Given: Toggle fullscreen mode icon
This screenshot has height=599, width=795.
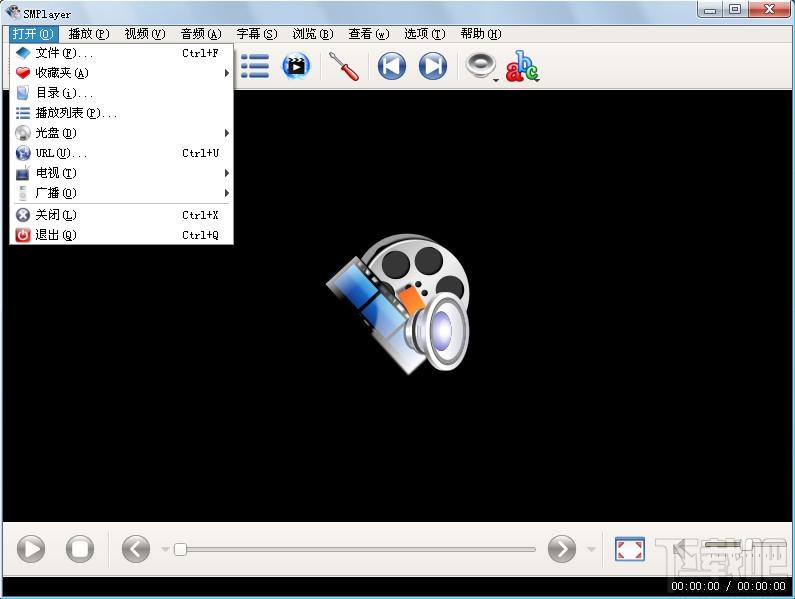Looking at the screenshot, I should click(630, 549).
